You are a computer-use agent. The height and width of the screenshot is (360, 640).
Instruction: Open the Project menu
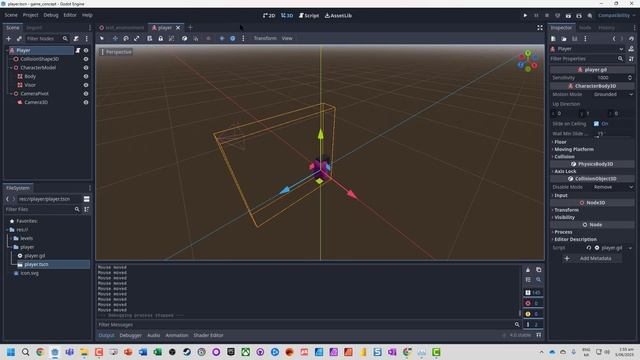[30, 15]
